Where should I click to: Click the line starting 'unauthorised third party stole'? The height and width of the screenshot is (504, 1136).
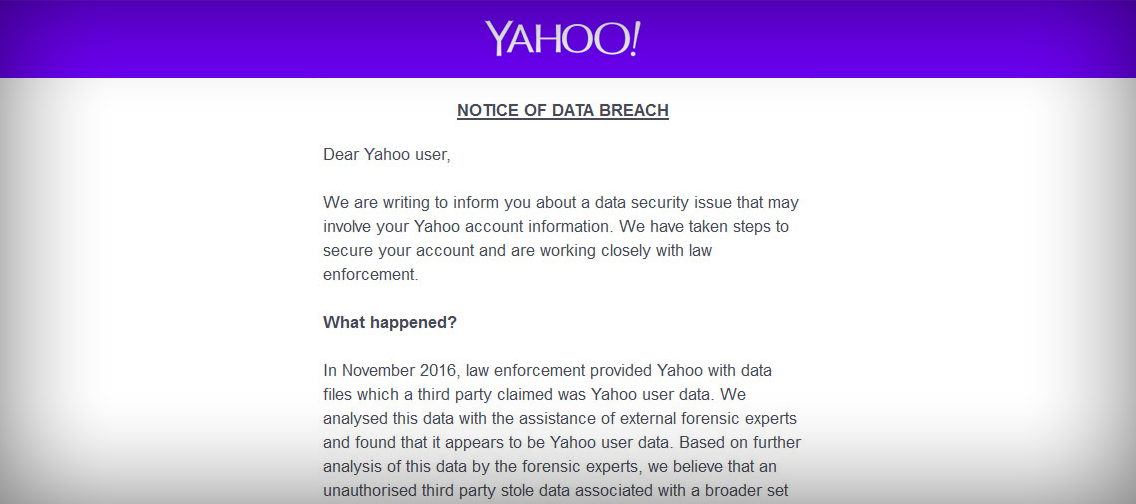tap(556, 490)
